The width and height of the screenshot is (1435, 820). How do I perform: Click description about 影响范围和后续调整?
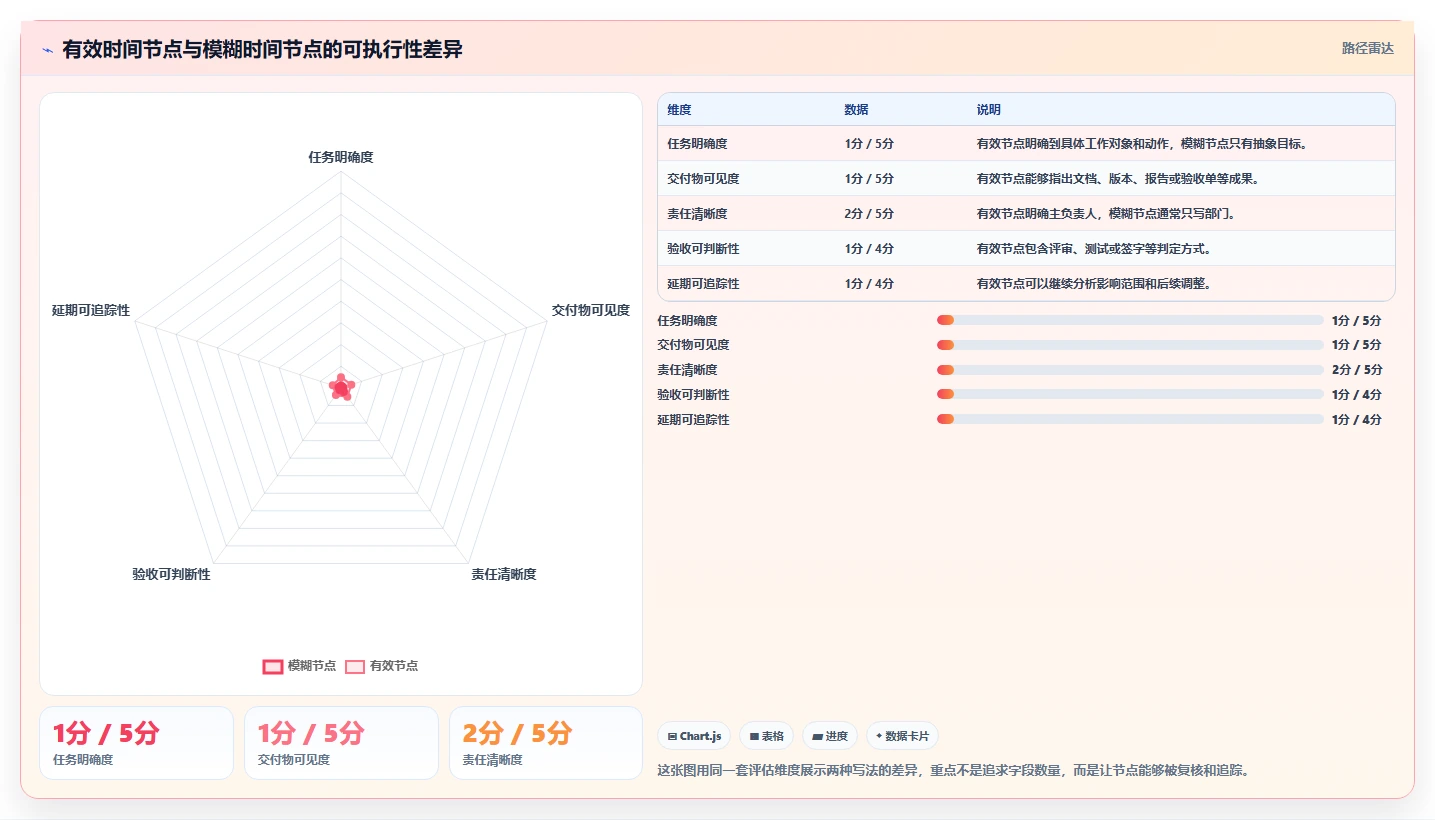point(1094,284)
